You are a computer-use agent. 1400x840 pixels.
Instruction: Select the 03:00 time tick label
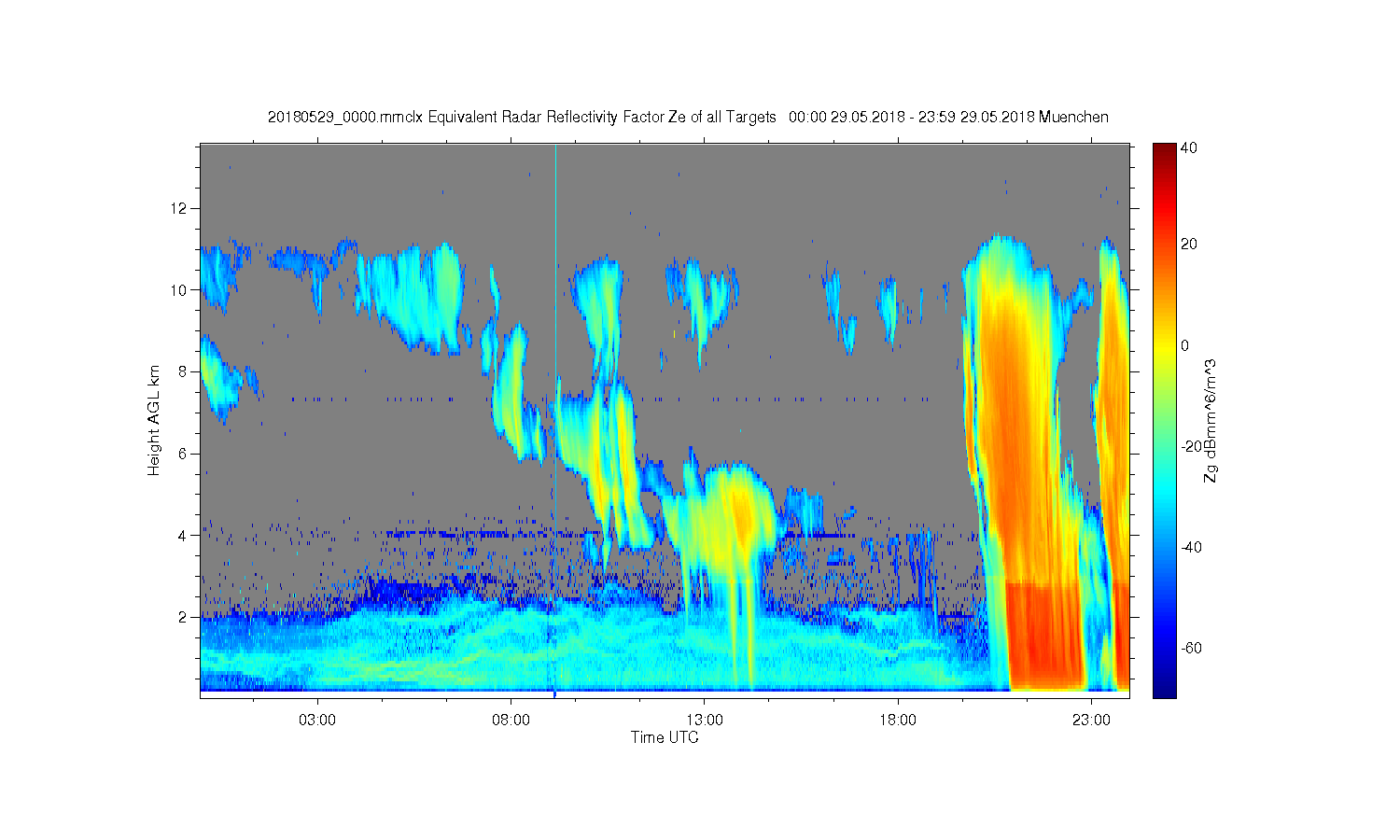(x=317, y=720)
